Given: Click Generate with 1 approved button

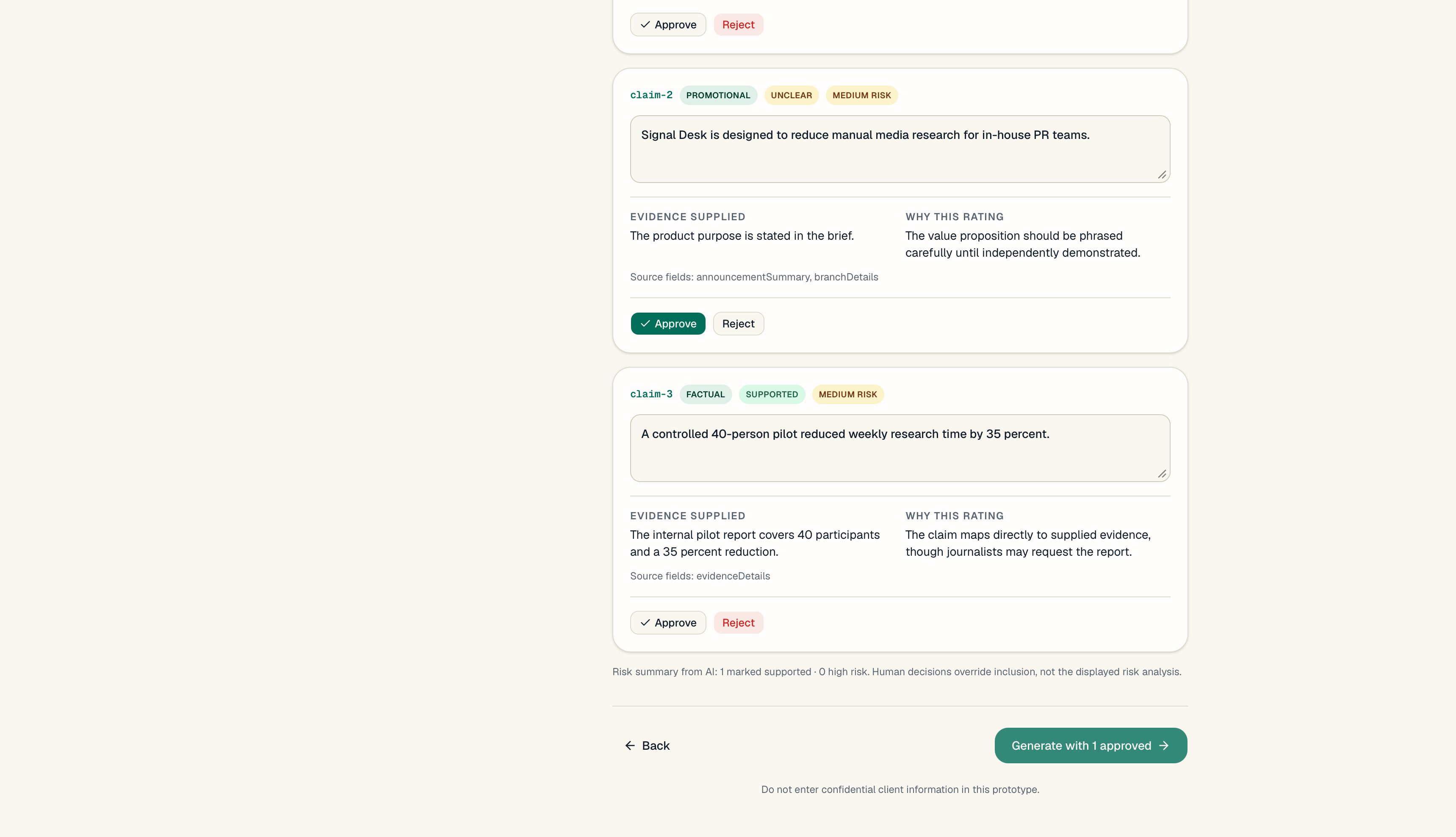Looking at the screenshot, I should (x=1091, y=746).
